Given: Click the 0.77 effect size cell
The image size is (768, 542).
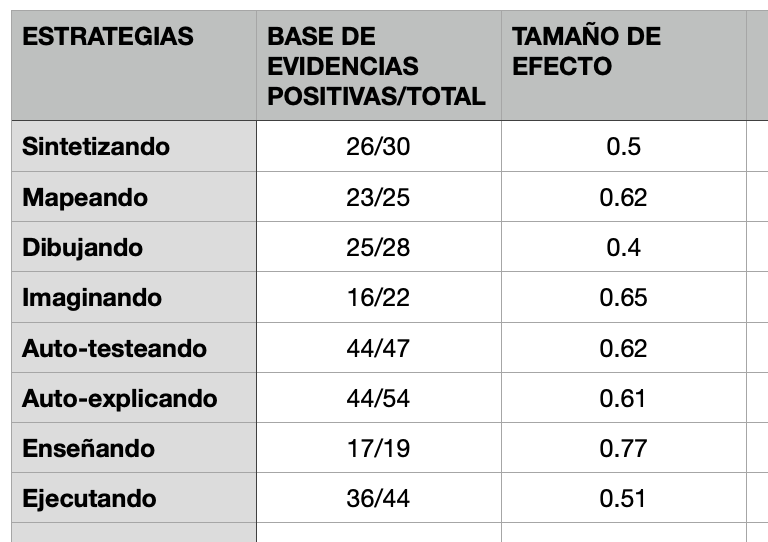Looking at the screenshot, I should click(623, 449).
